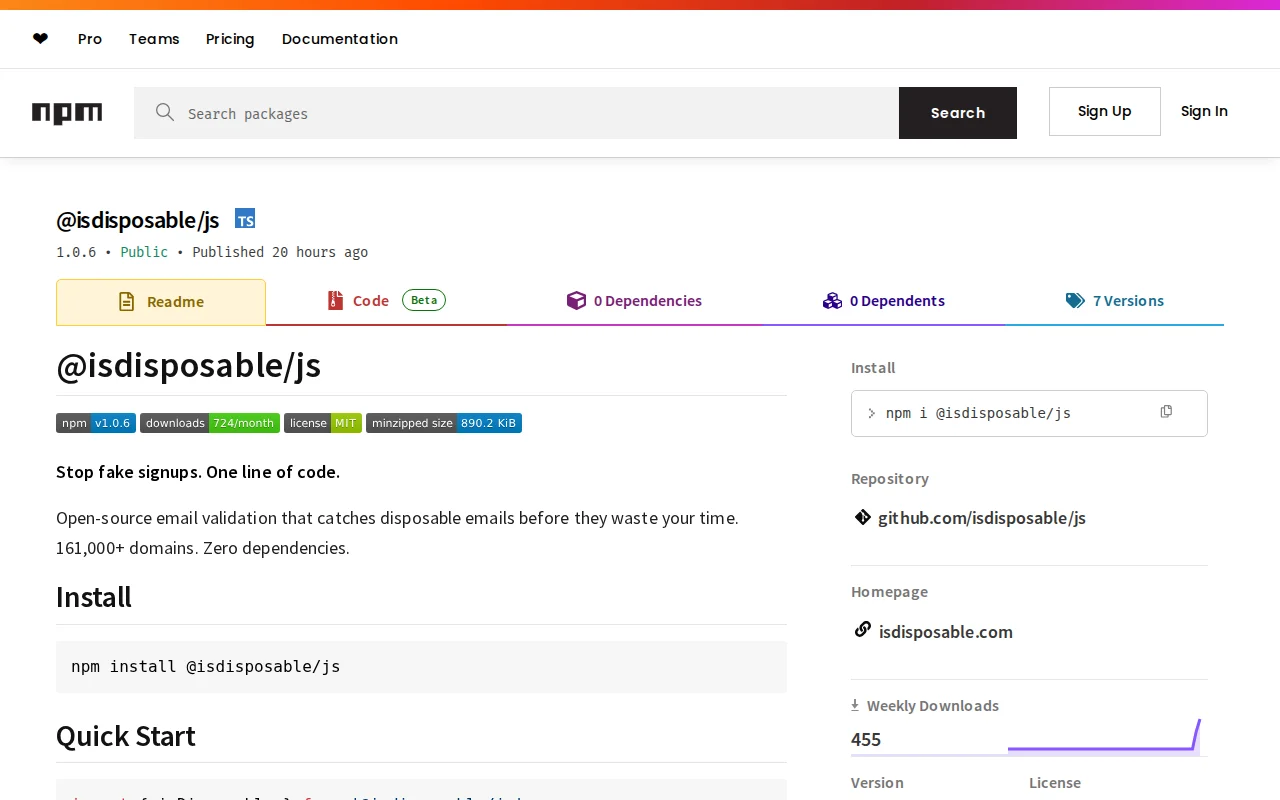This screenshot has height=800, width=1280.
Task: Click the weekly downloads arrow icon
Action: click(x=855, y=705)
